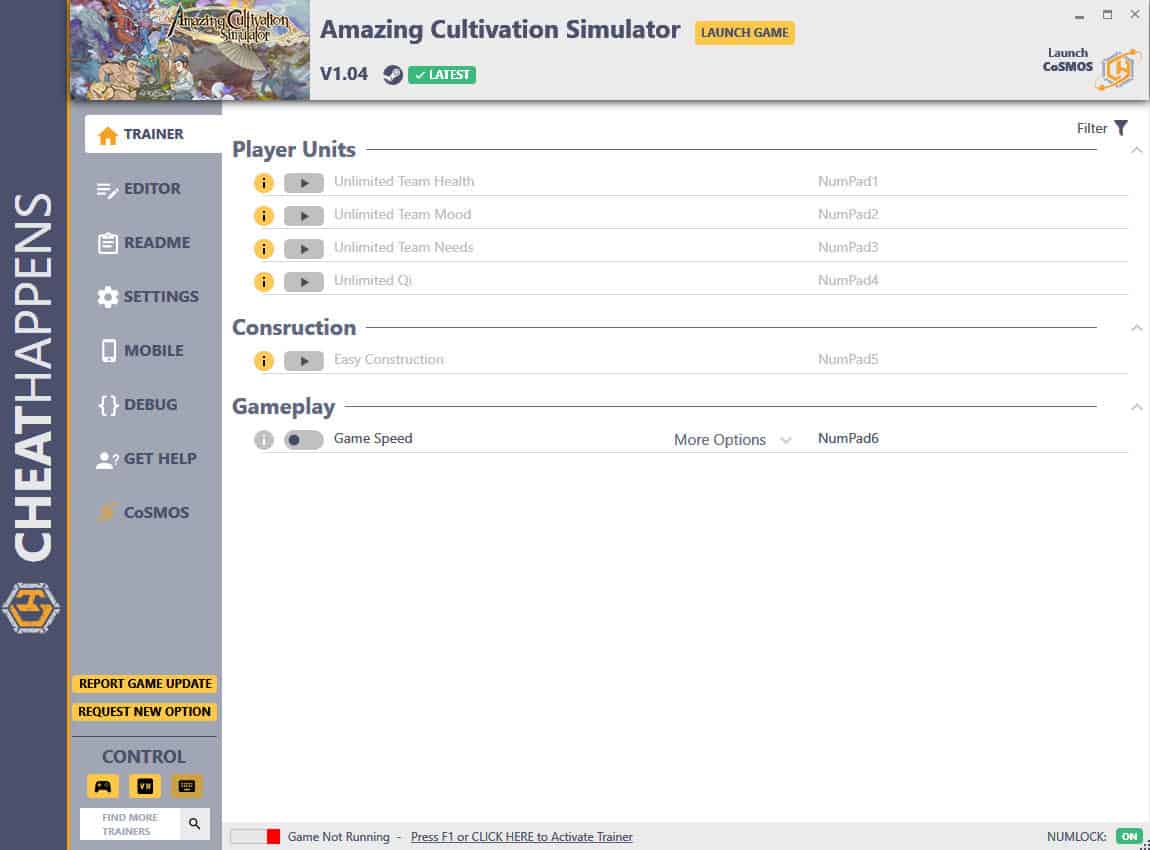Image resolution: width=1150 pixels, height=850 pixels.
Task: Collapse the Consruction section
Action: coord(1136,328)
